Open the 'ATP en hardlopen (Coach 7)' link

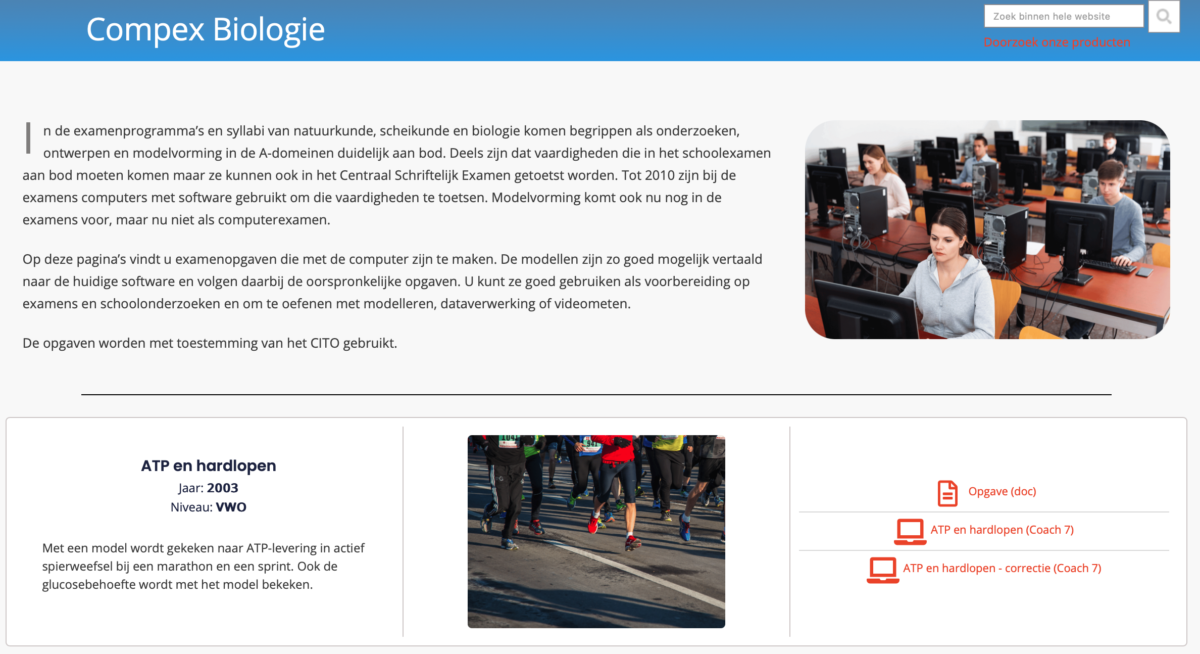tap(1001, 530)
